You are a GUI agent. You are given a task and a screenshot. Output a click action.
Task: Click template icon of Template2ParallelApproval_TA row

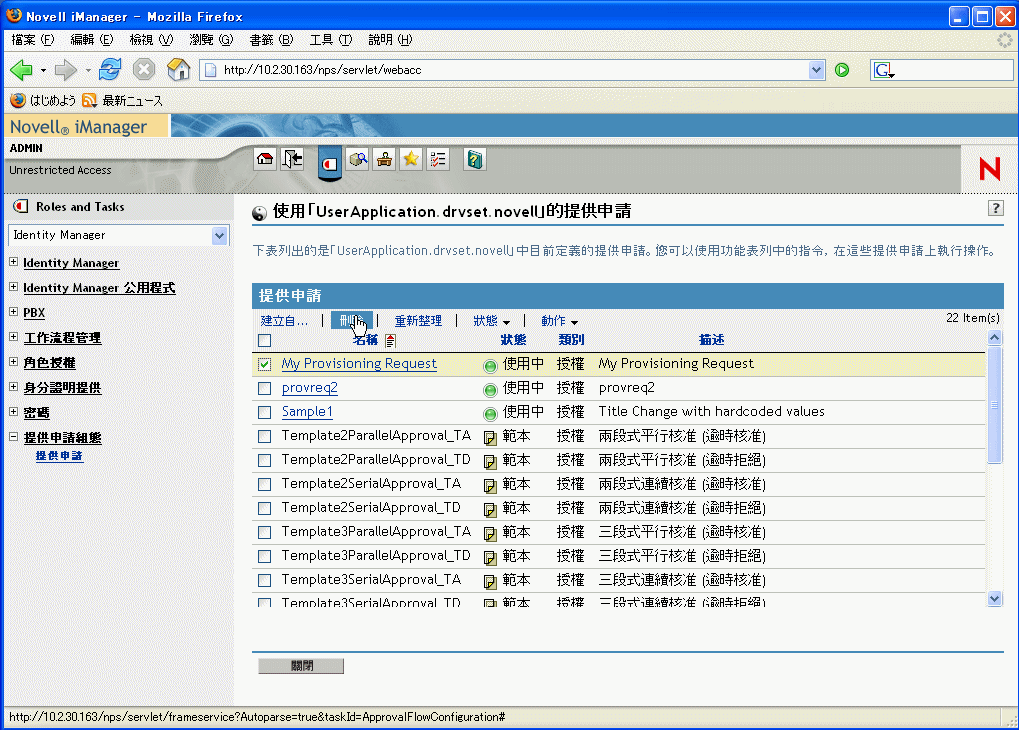pos(490,437)
